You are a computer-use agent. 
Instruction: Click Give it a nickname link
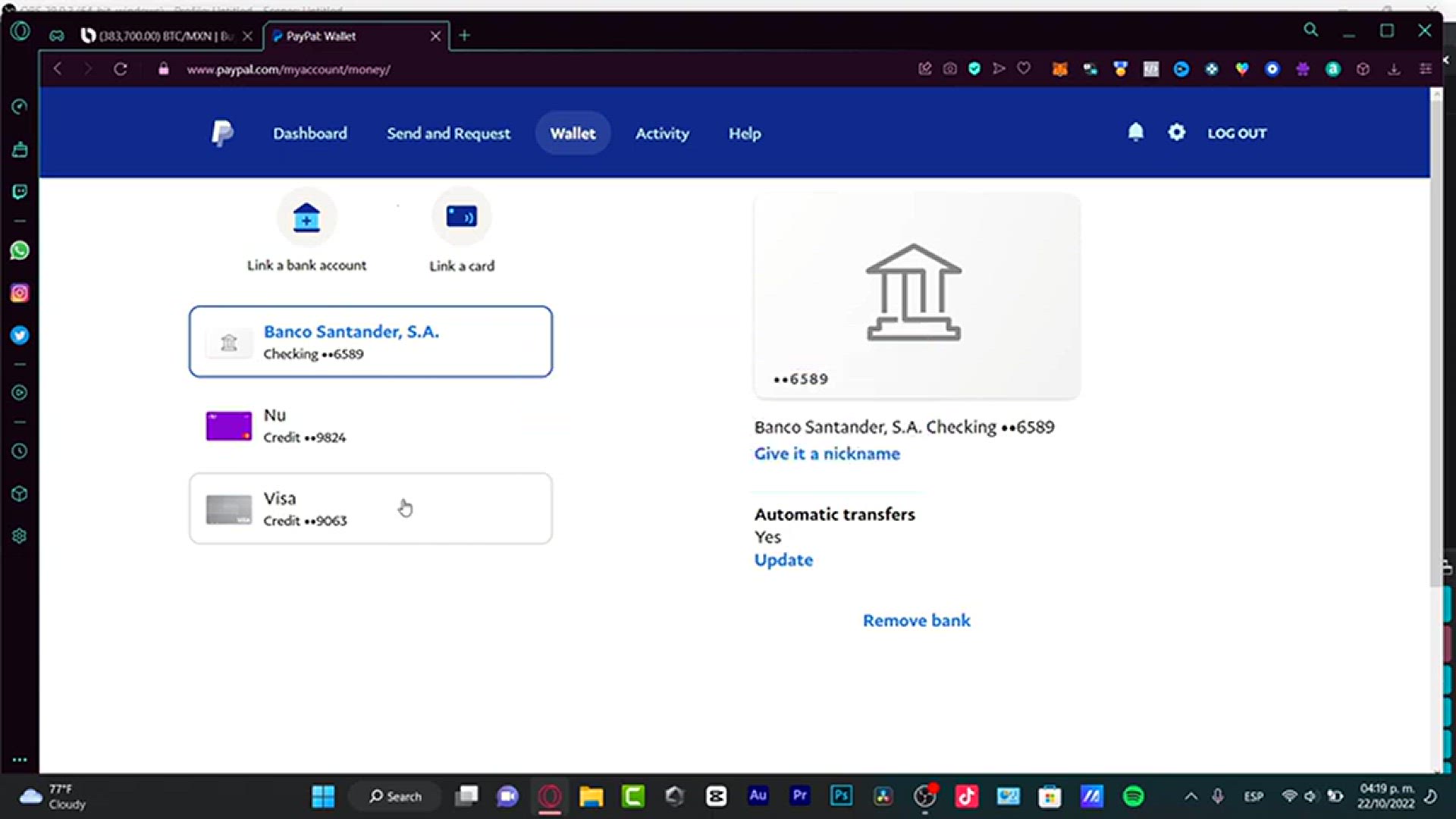[827, 453]
